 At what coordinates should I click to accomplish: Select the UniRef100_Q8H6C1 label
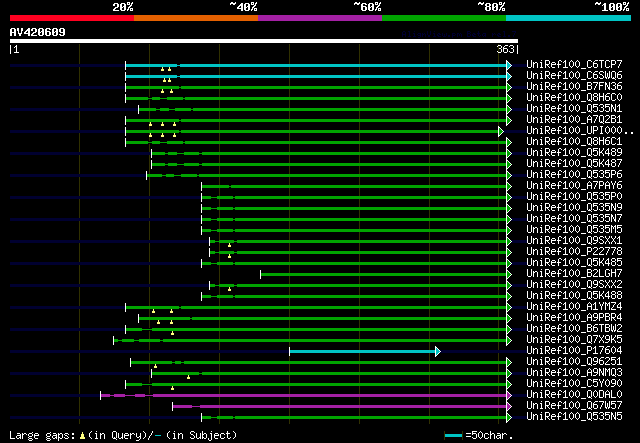(574, 142)
